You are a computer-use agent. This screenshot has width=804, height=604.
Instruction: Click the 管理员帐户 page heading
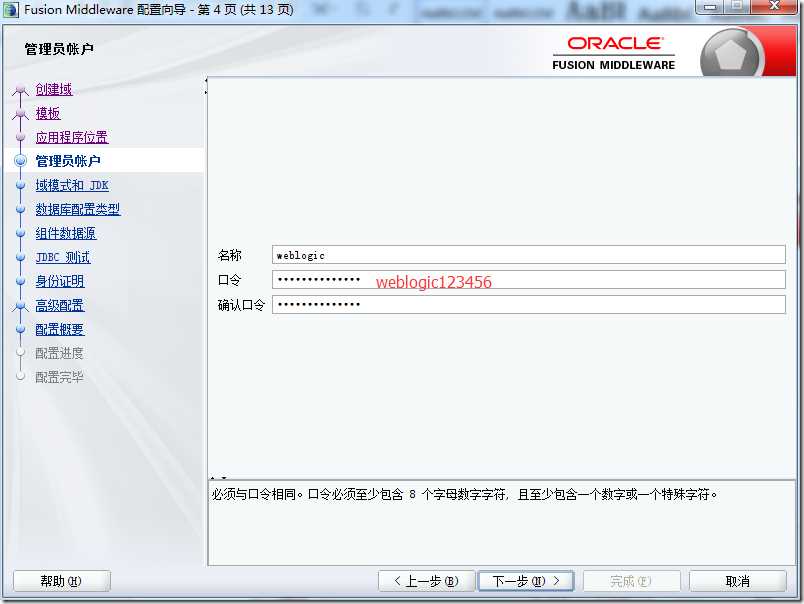point(59,49)
